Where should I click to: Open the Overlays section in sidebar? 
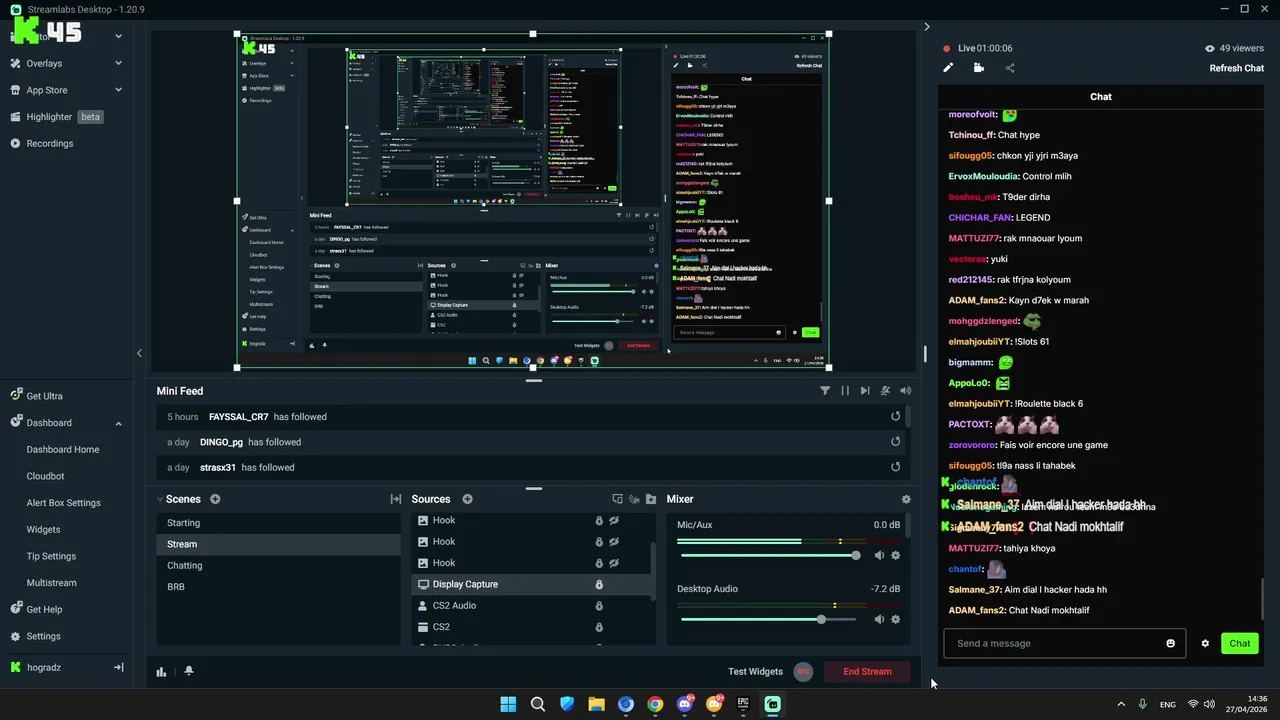(44, 63)
